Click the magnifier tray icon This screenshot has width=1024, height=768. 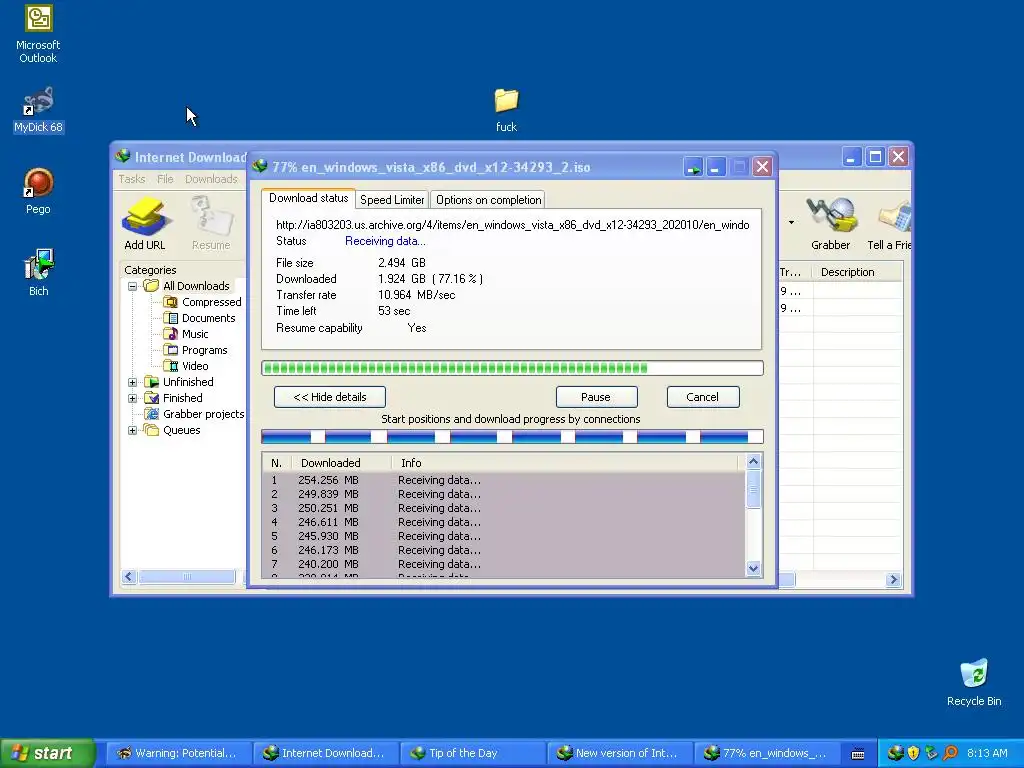click(x=950, y=753)
